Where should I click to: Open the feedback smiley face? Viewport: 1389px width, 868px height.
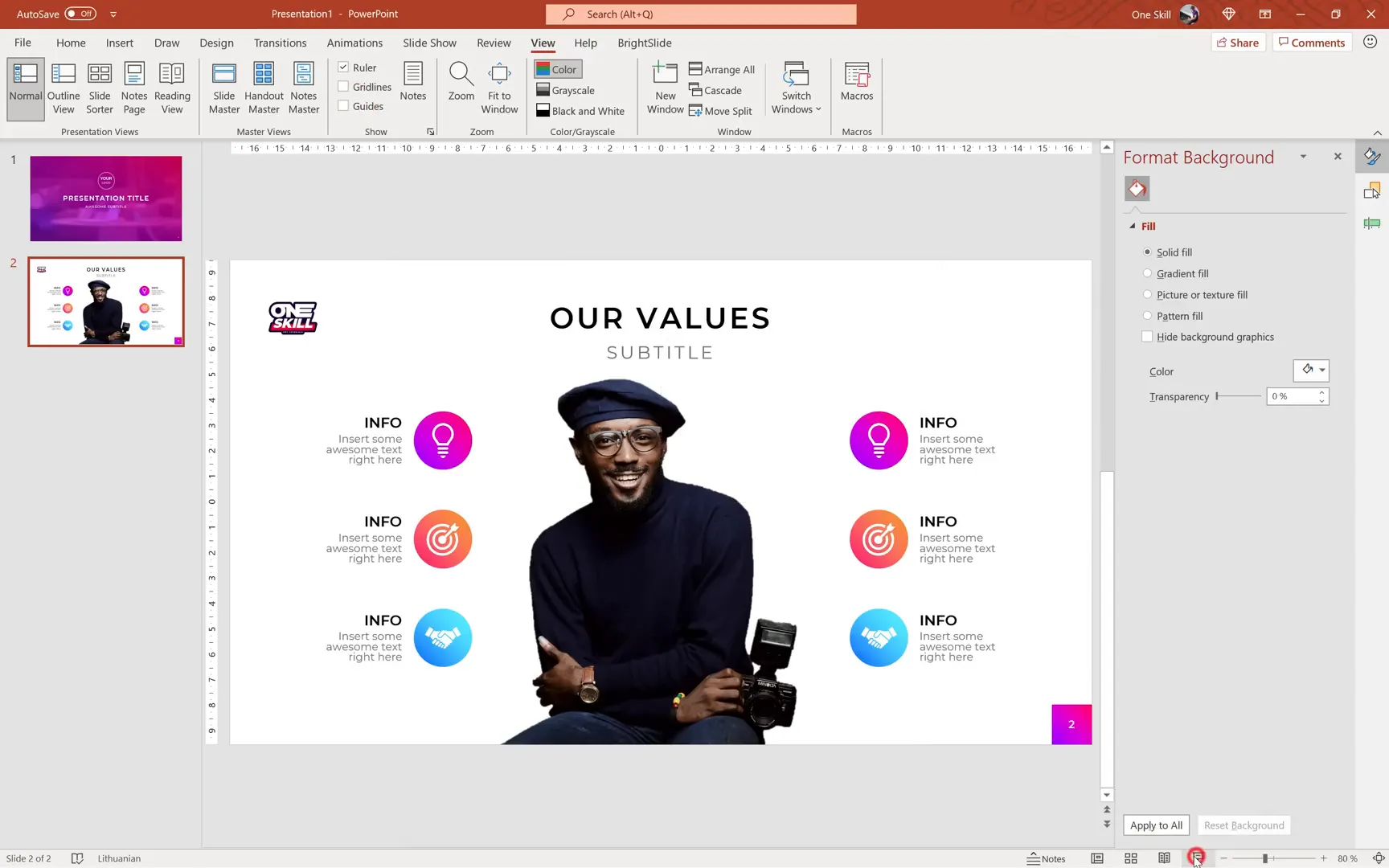1371,42
